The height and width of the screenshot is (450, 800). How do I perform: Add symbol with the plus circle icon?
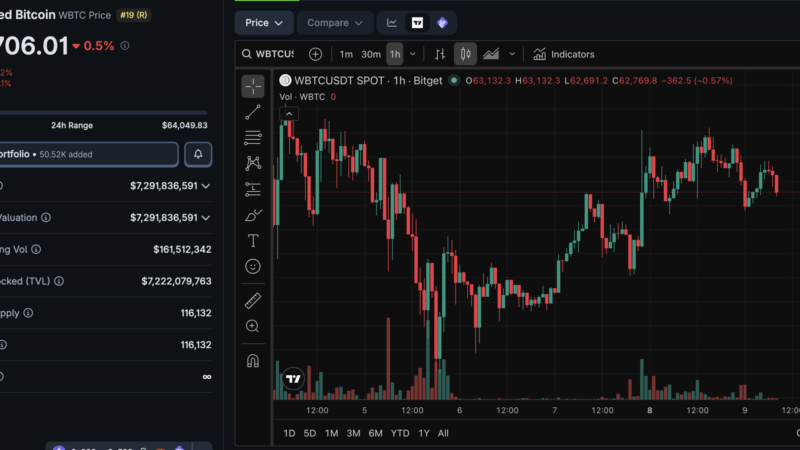[x=315, y=54]
